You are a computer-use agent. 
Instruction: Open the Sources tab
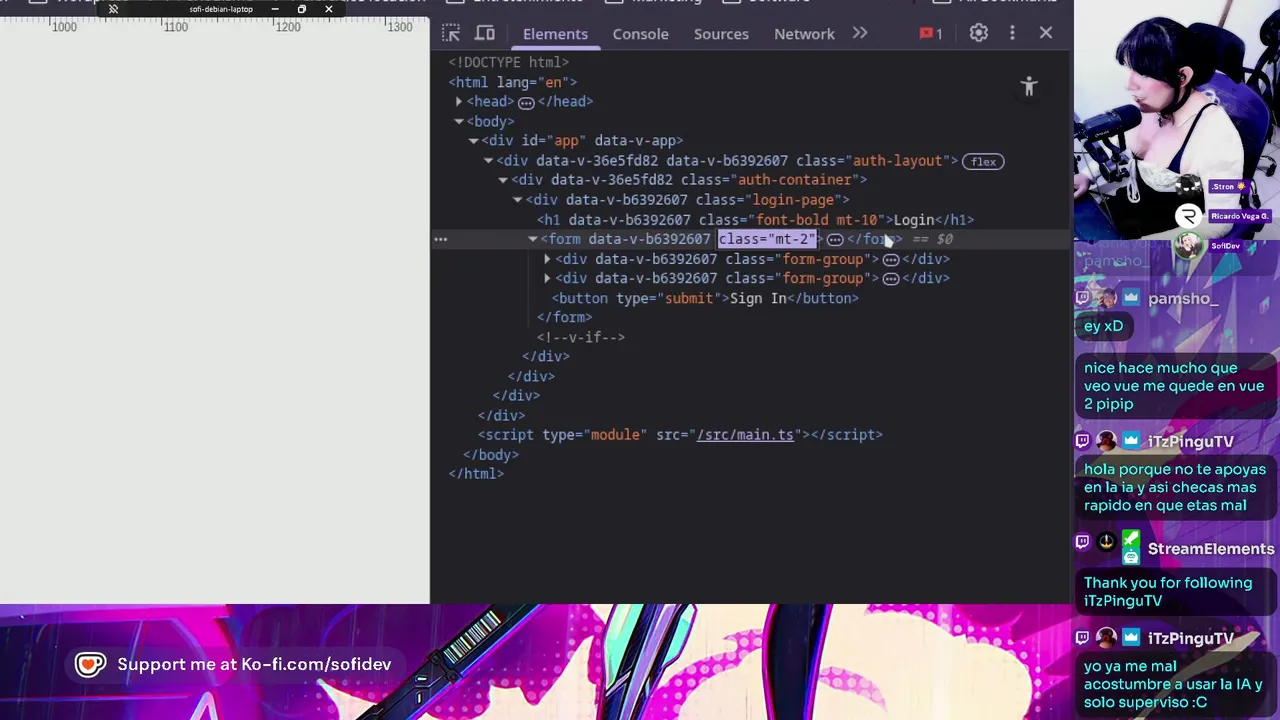click(721, 34)
